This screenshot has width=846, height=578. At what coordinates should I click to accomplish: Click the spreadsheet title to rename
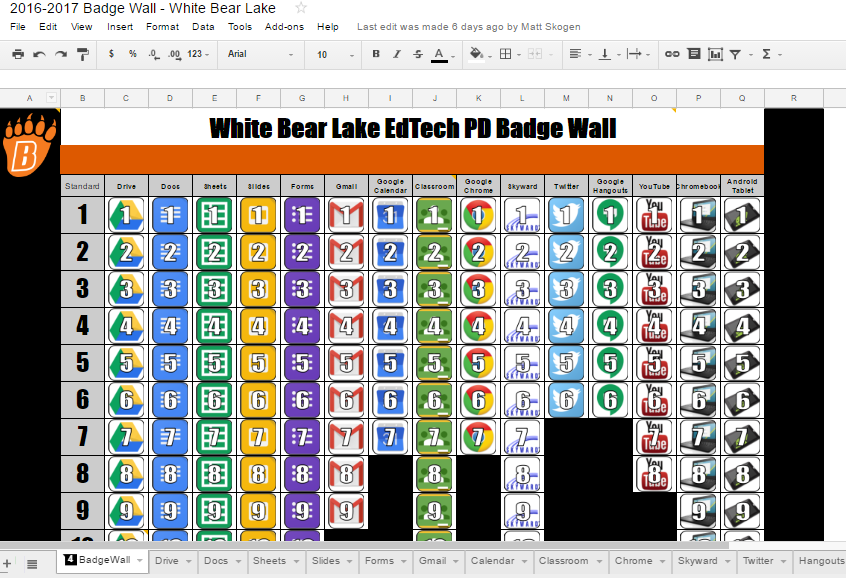(143, 8)
